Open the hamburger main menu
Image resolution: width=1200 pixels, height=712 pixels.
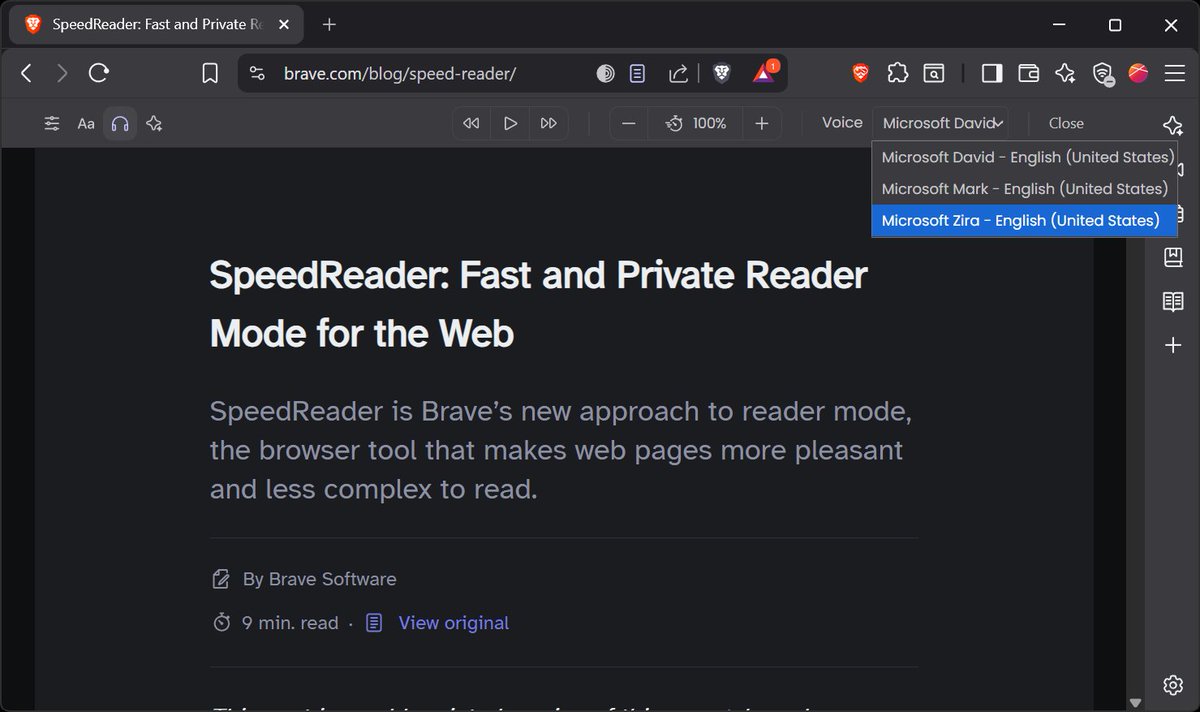pyautogui.click(x=1173, y=73)
